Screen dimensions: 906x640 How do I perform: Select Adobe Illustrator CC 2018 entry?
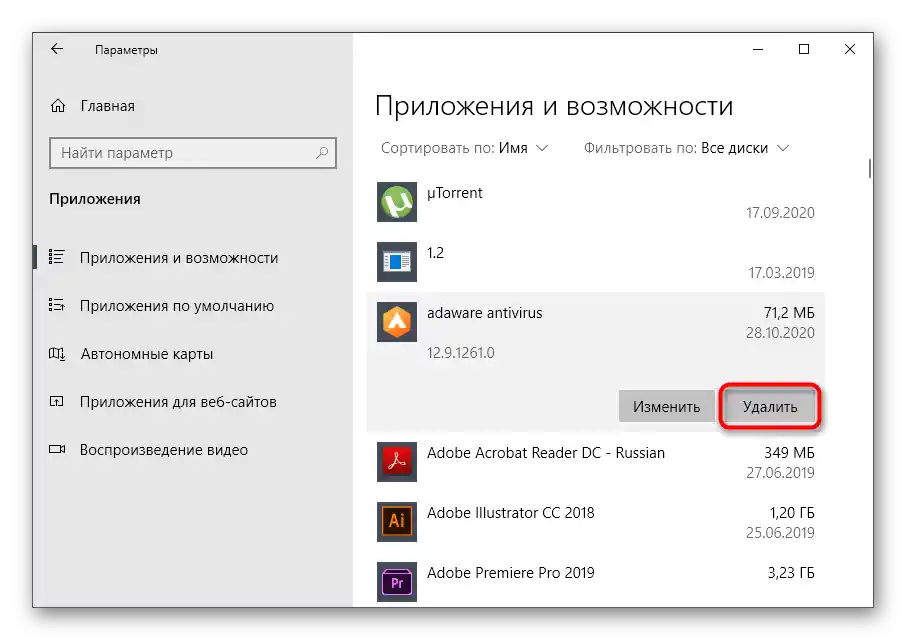(510, 512)
